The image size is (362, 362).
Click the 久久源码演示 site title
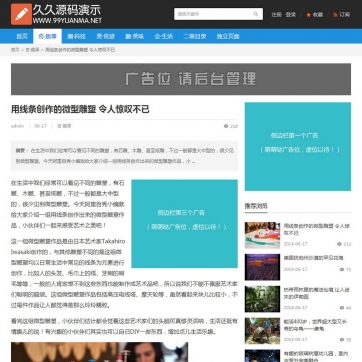[x=67, y=10]
